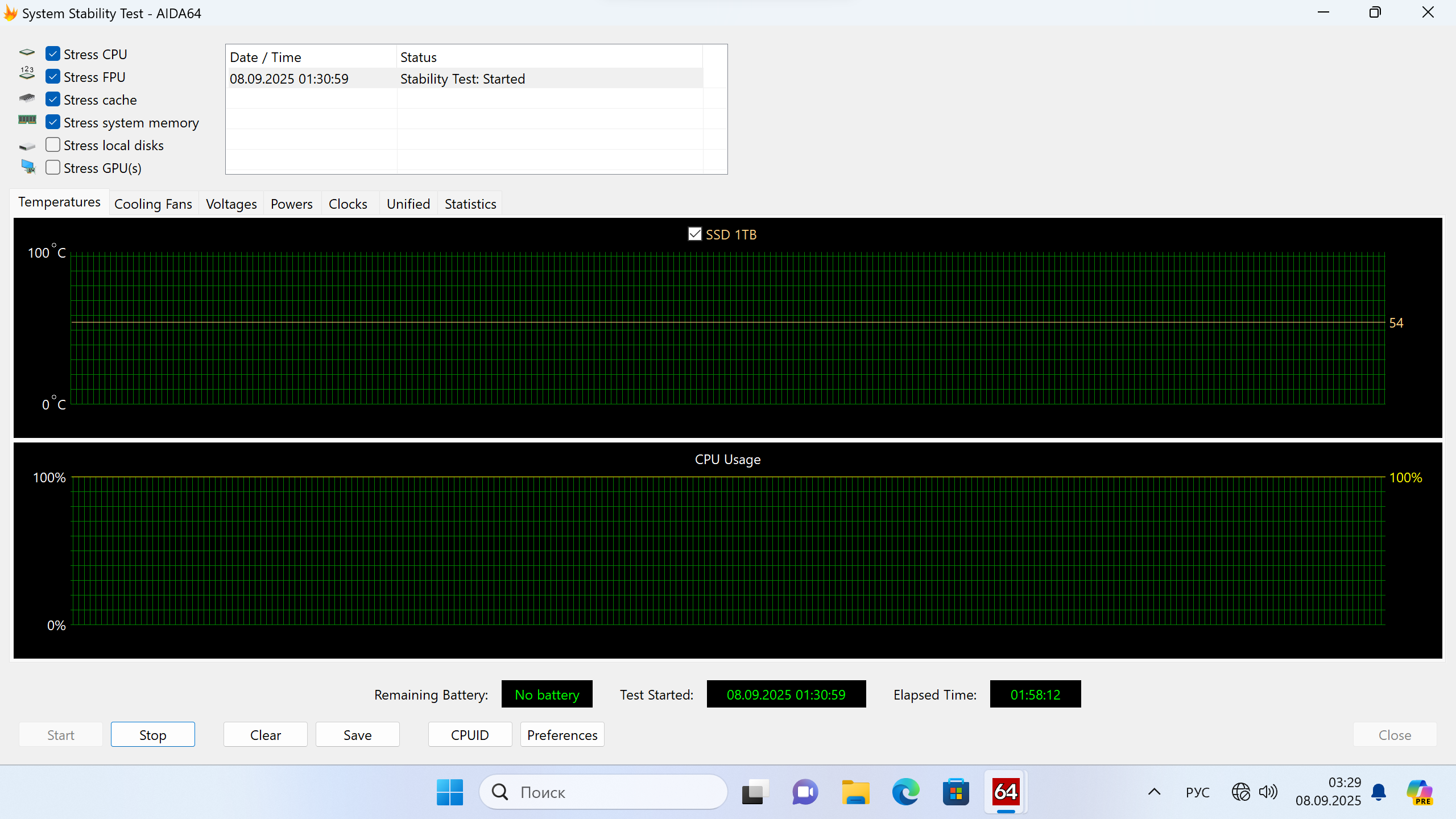
Task: Switch to the Cooling Fans tab
Action: pyautogui.click(x=153, y=204)
